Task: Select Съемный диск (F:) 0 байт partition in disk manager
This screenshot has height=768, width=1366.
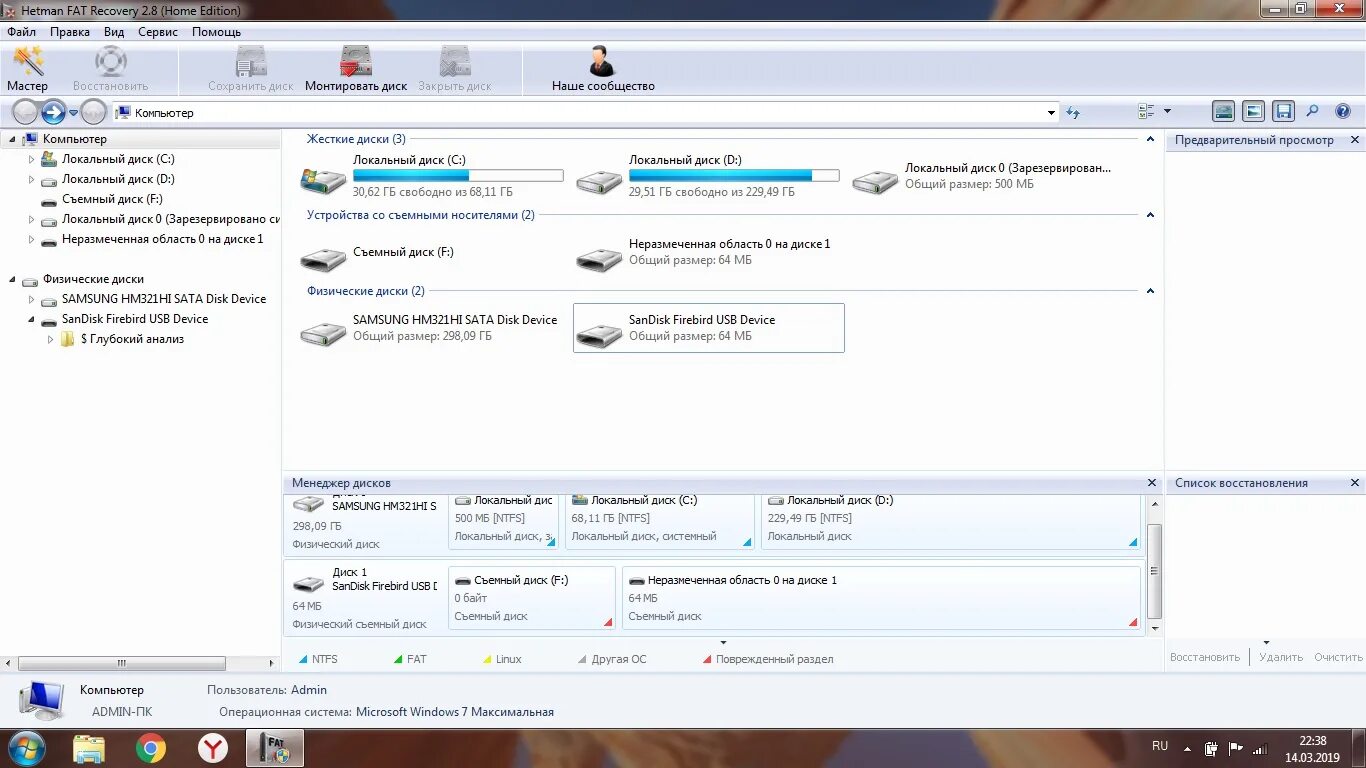Action: [532, 598]
